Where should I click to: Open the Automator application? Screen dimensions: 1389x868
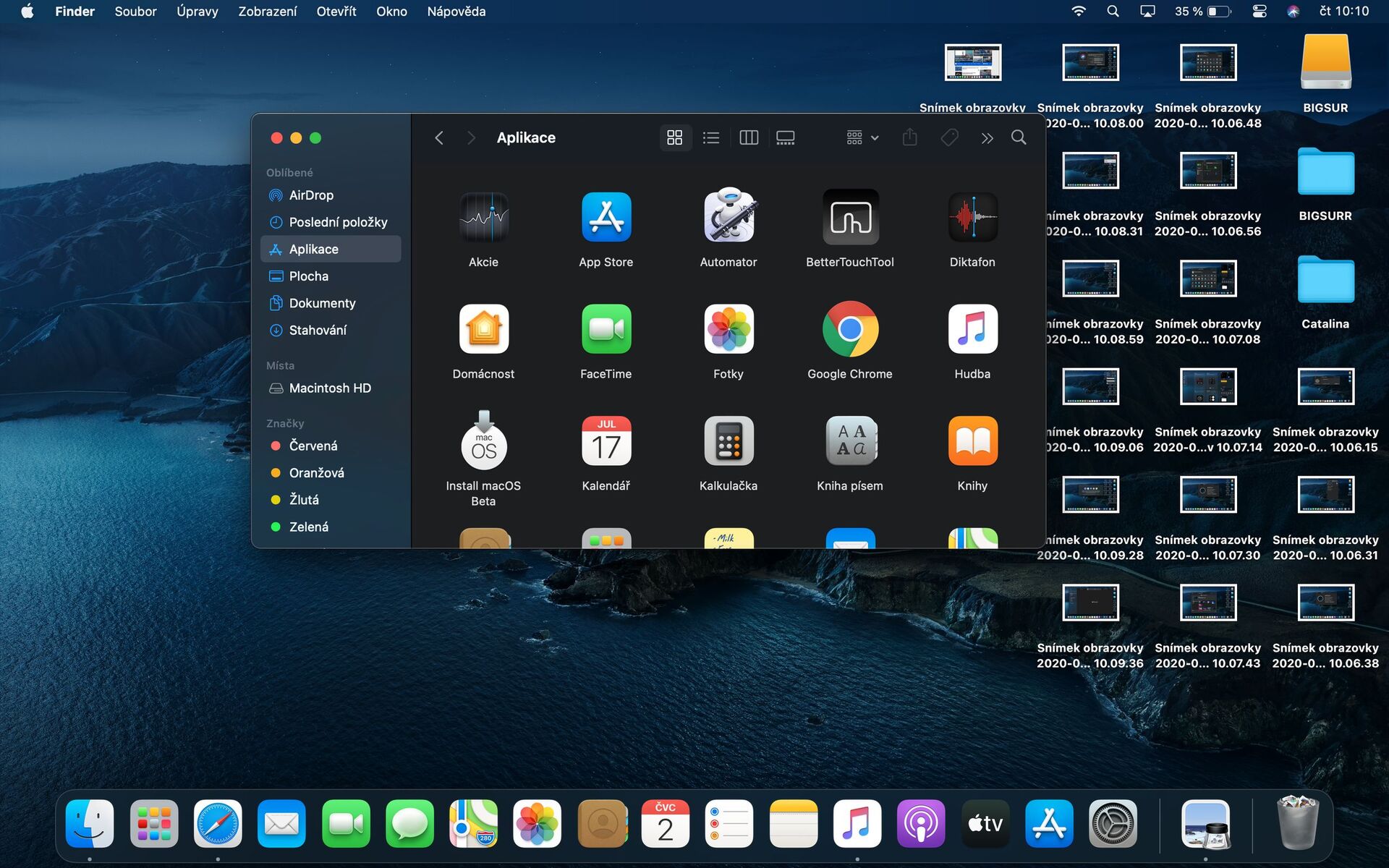click(729, 217)
